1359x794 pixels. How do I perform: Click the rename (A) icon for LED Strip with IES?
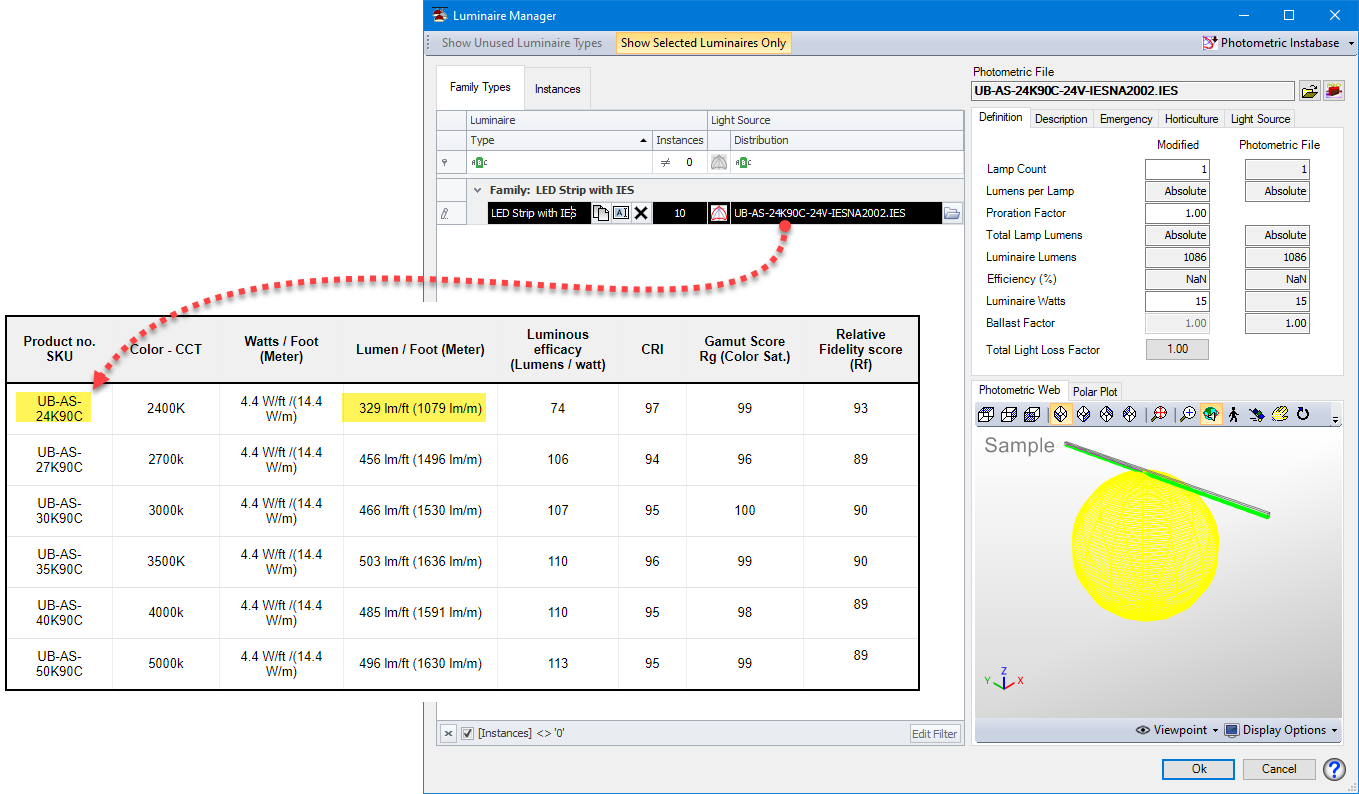(622, 213)
